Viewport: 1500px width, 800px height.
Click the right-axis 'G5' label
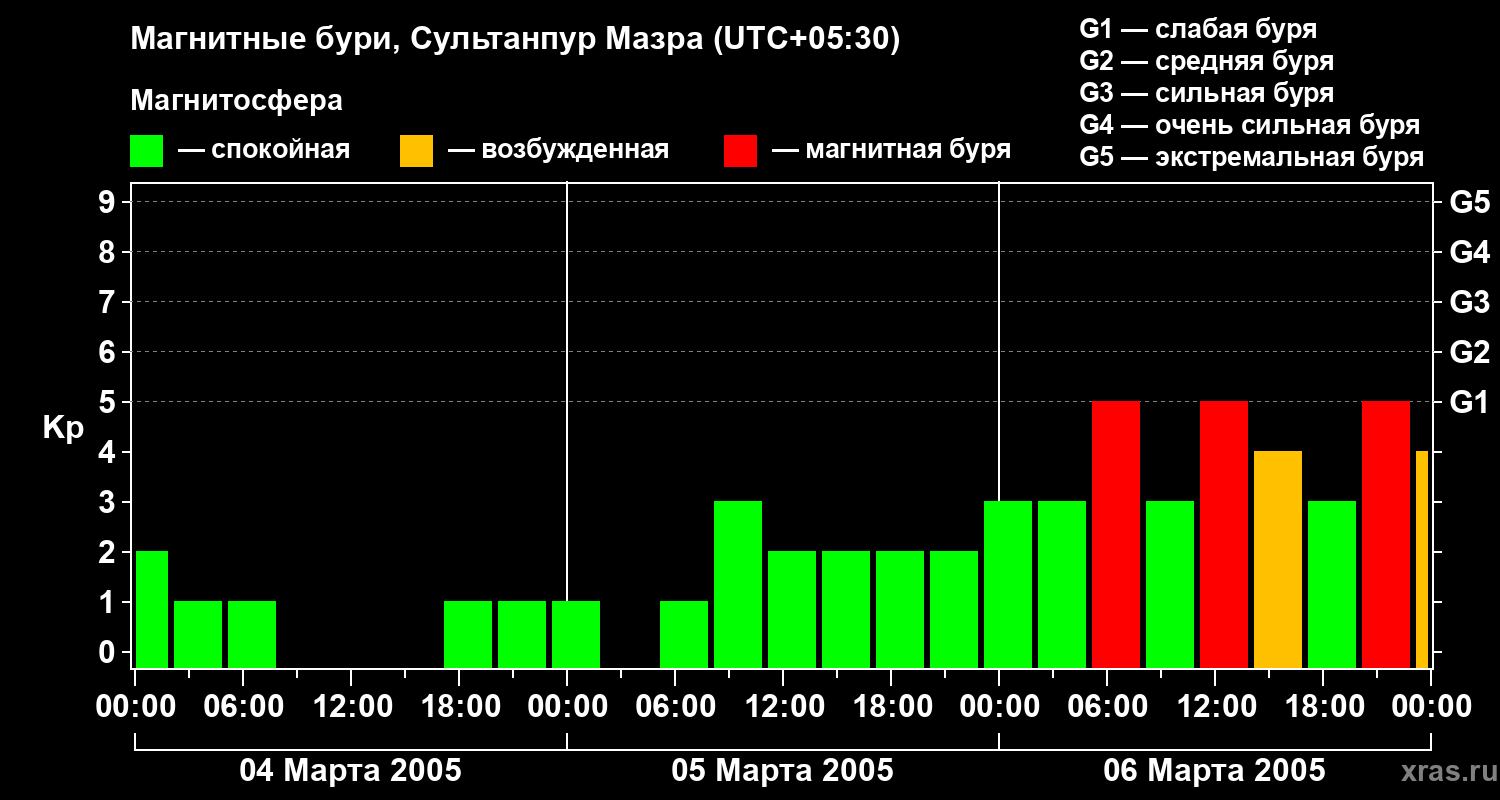1469,202
